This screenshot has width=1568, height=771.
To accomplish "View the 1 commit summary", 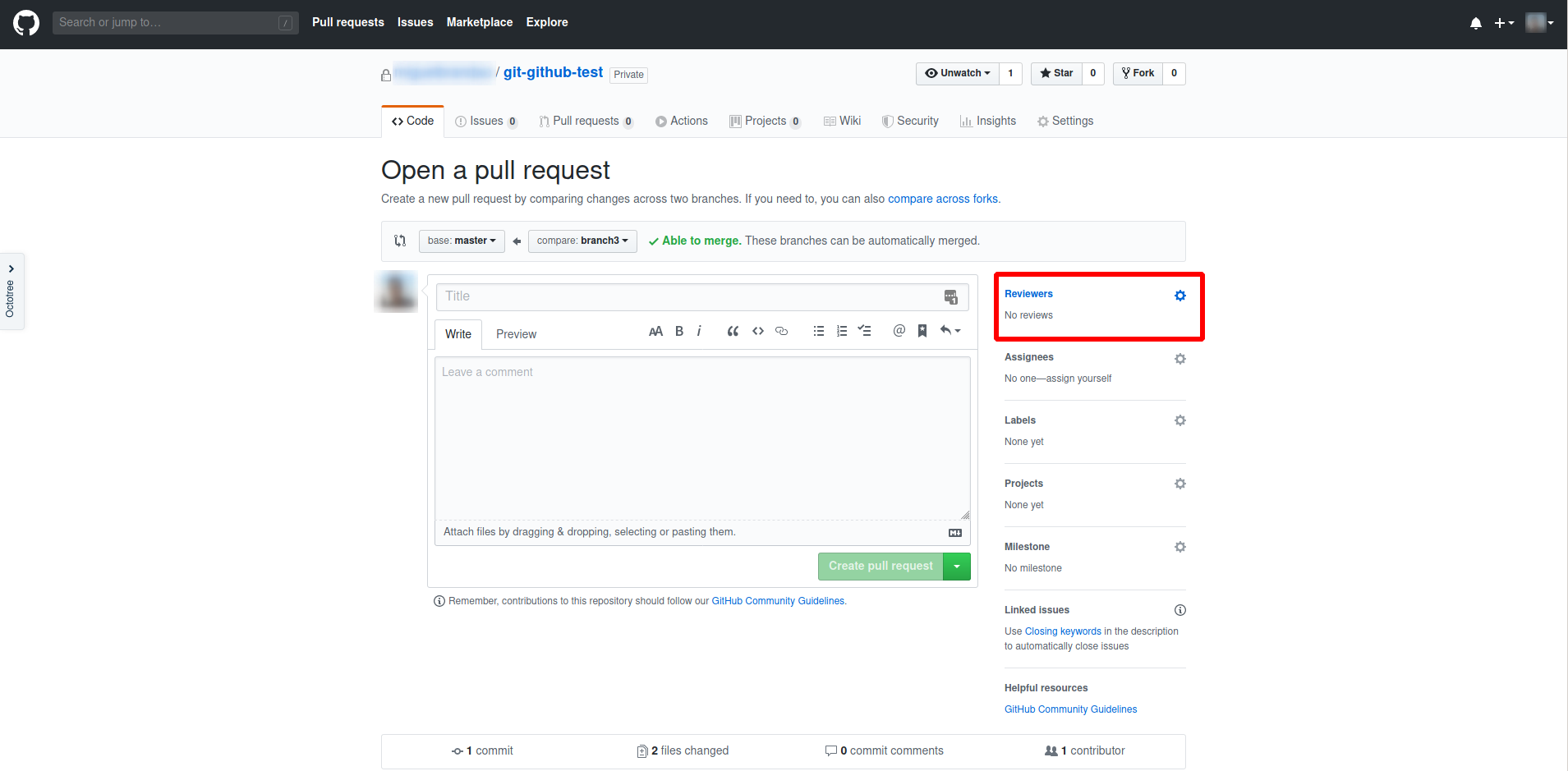I will coord(482,750).
